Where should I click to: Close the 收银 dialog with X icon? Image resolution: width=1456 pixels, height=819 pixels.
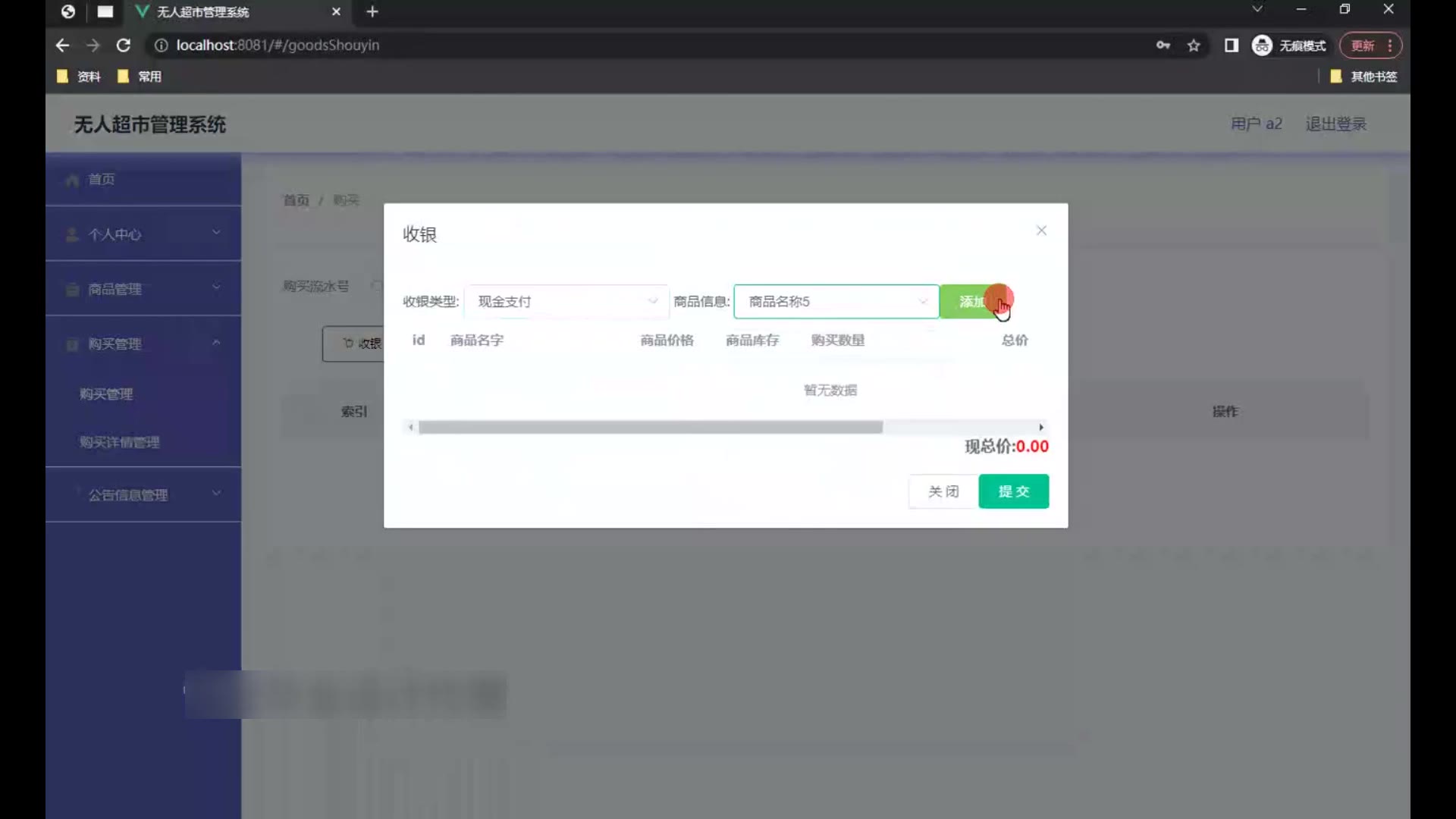pos(1041,231)
